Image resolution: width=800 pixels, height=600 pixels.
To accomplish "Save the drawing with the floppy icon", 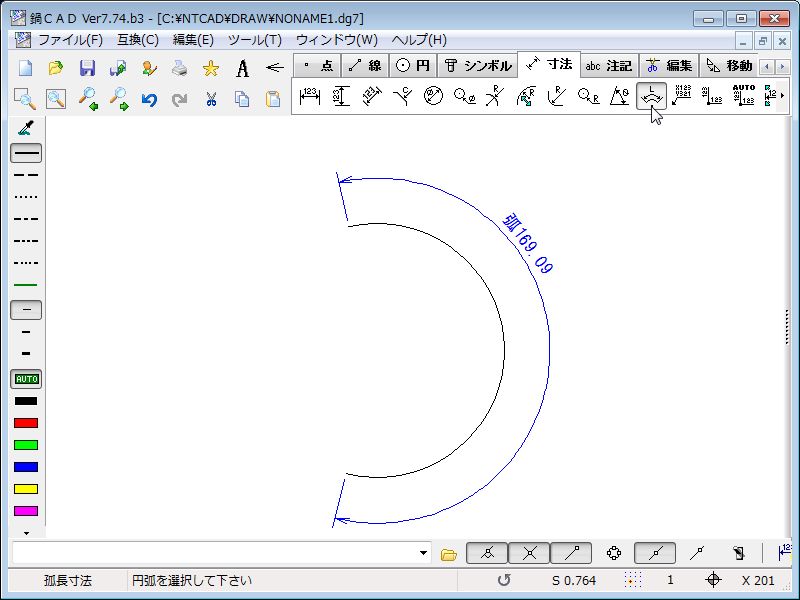I will click(87, 67).
